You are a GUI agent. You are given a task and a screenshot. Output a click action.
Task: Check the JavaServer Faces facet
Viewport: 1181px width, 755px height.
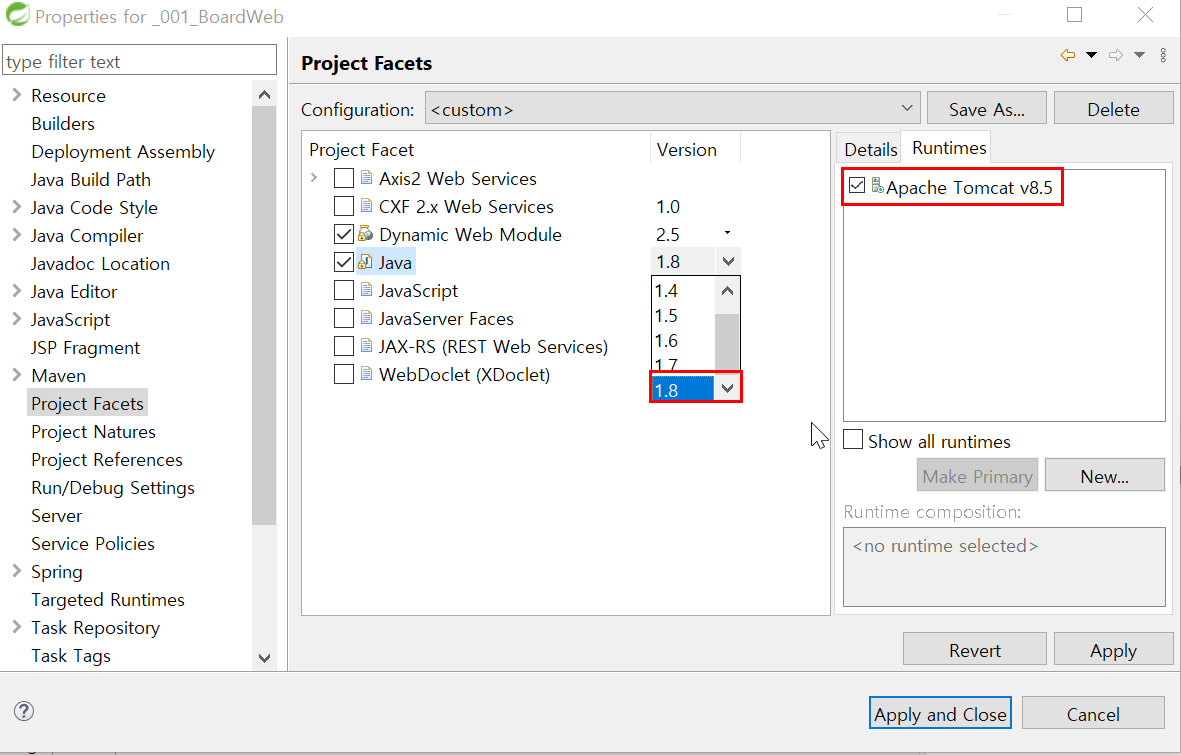343,318
